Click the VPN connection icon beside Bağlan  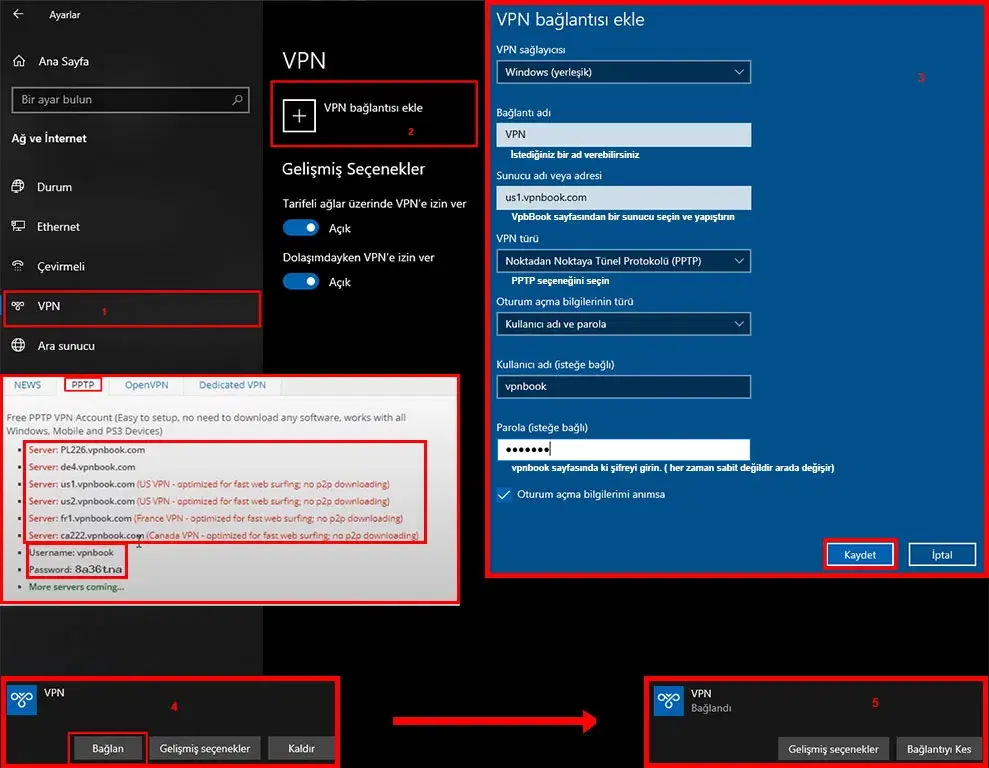[22, 699]
